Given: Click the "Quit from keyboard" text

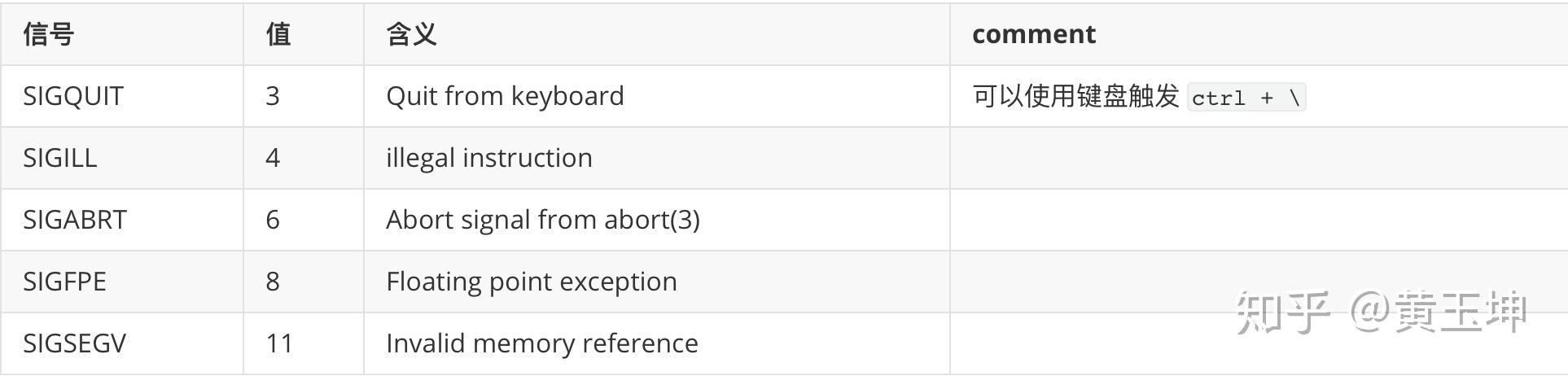Looking at the screenshot, I should 505,96.
